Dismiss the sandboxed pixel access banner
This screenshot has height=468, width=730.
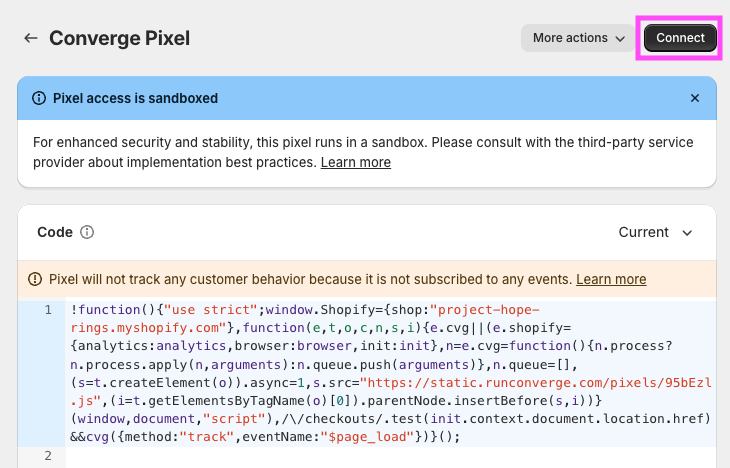[695, 98]
